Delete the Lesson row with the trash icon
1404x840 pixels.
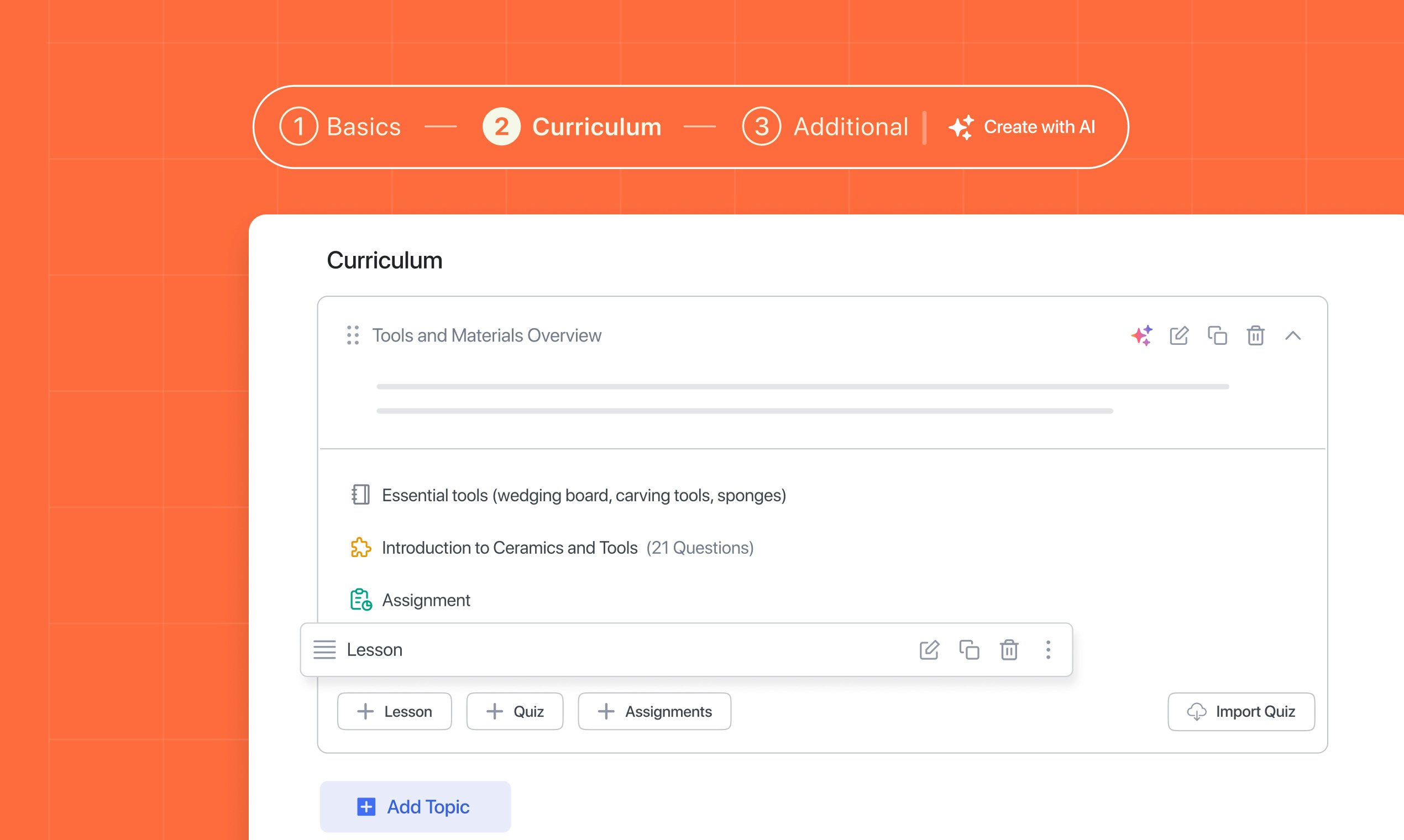(x=1009, y=650)
